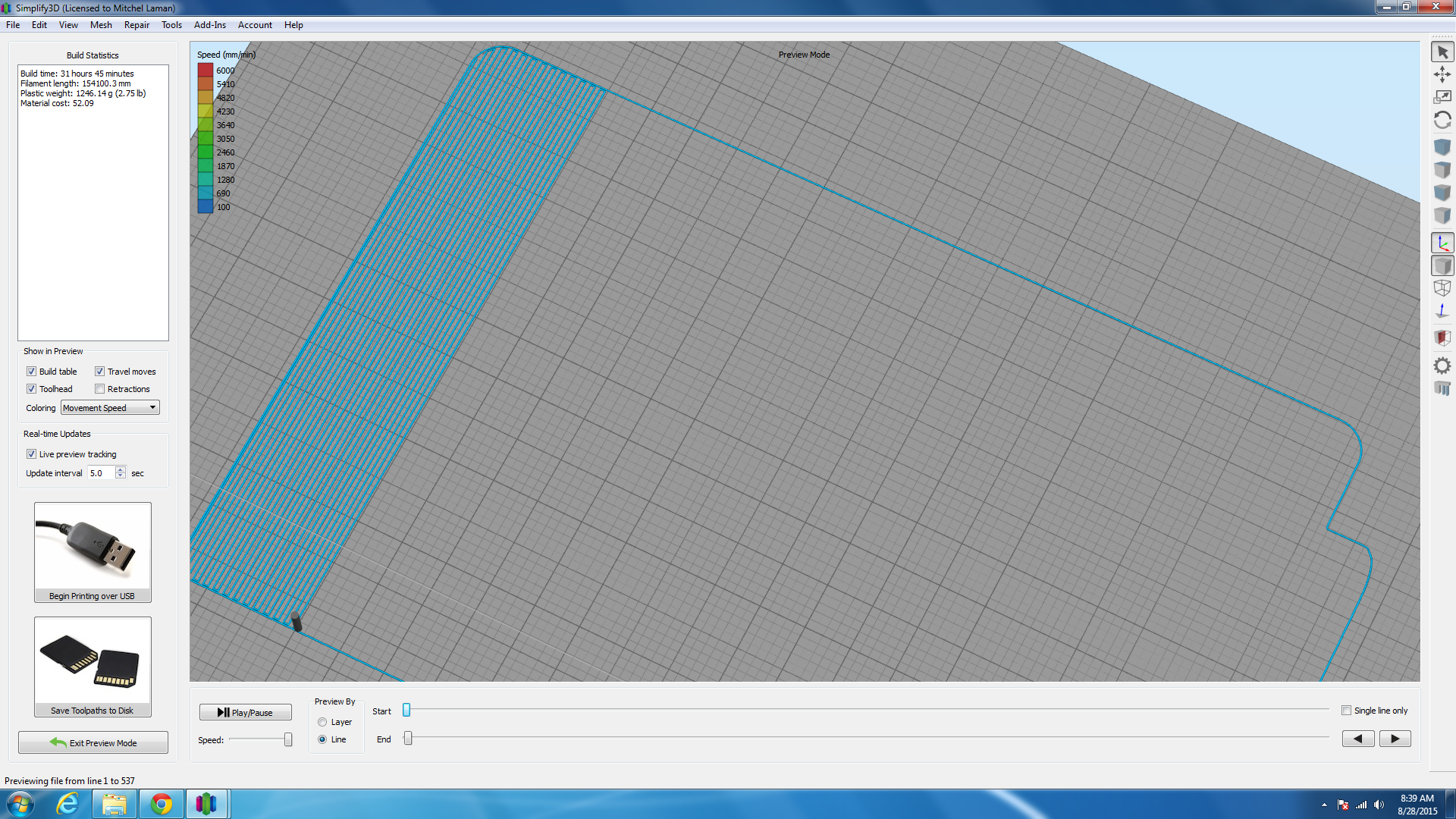Disable Live preview tracking
Screen dimensions: 1456x819
point(32,454)
